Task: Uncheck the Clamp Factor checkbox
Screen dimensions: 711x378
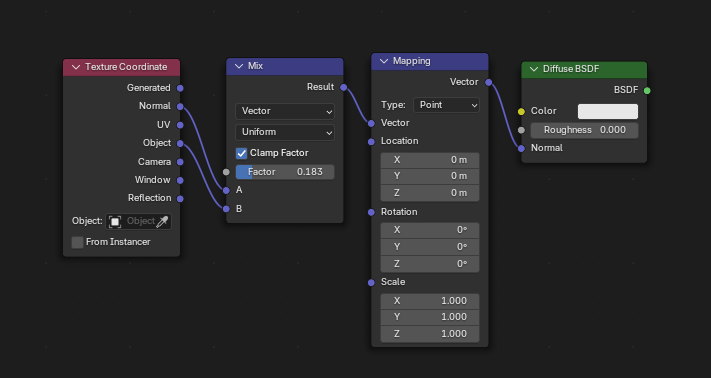Action: (241, 153)
